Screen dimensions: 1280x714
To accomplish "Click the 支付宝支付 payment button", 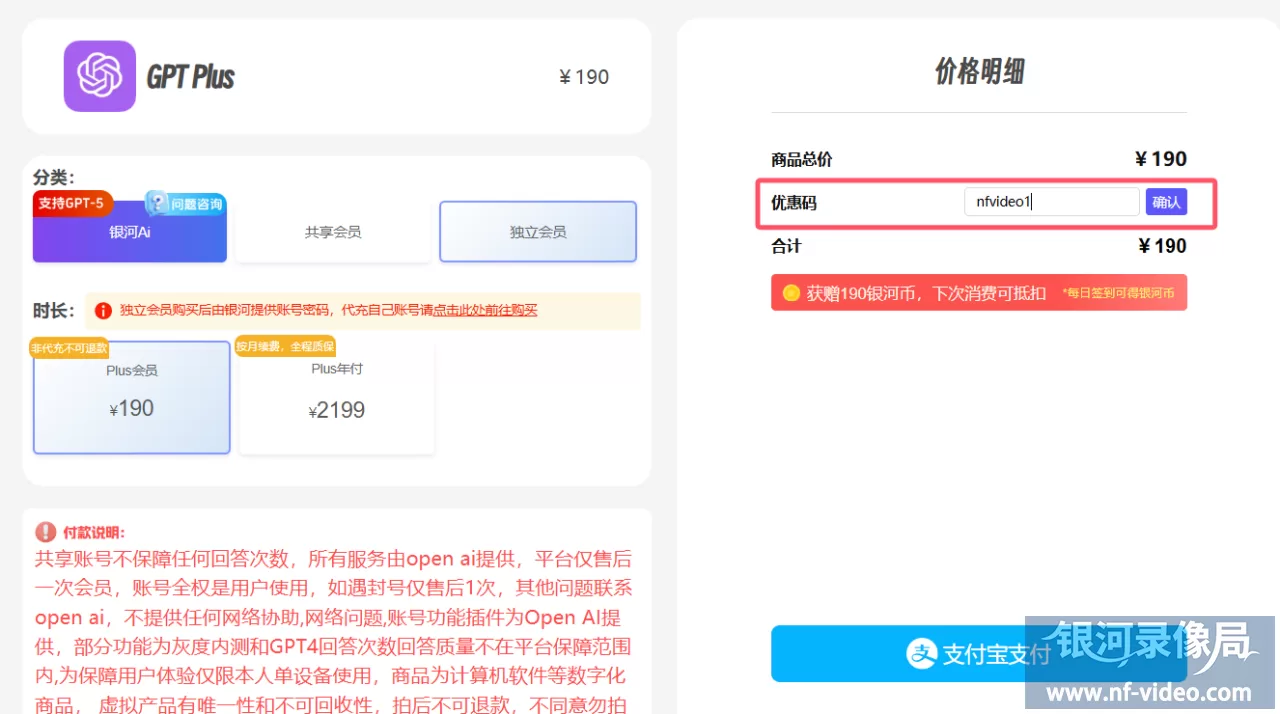I will click(978, 654).
